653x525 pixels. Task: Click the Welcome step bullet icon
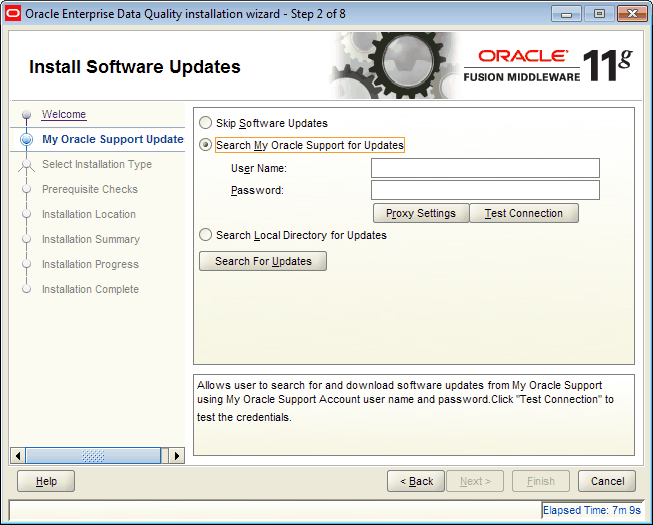point(27,114)
